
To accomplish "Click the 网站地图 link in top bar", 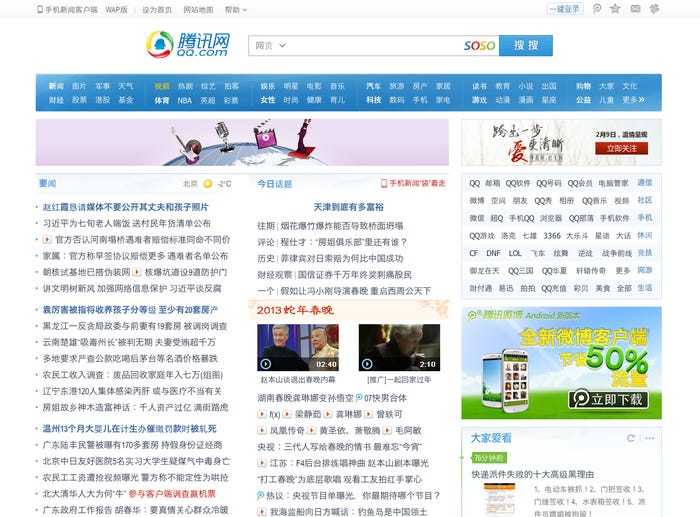I will 198,9.
